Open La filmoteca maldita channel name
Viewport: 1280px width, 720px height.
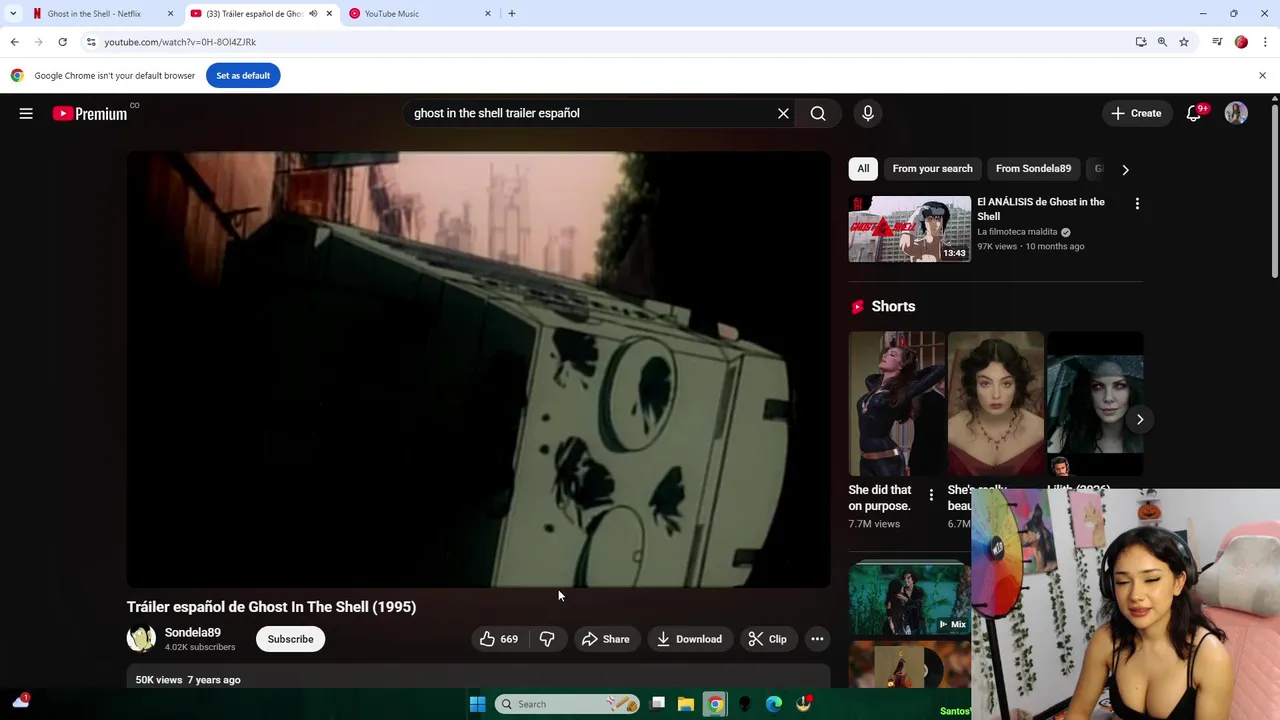pyautogui.click(x=1017, y=232)
